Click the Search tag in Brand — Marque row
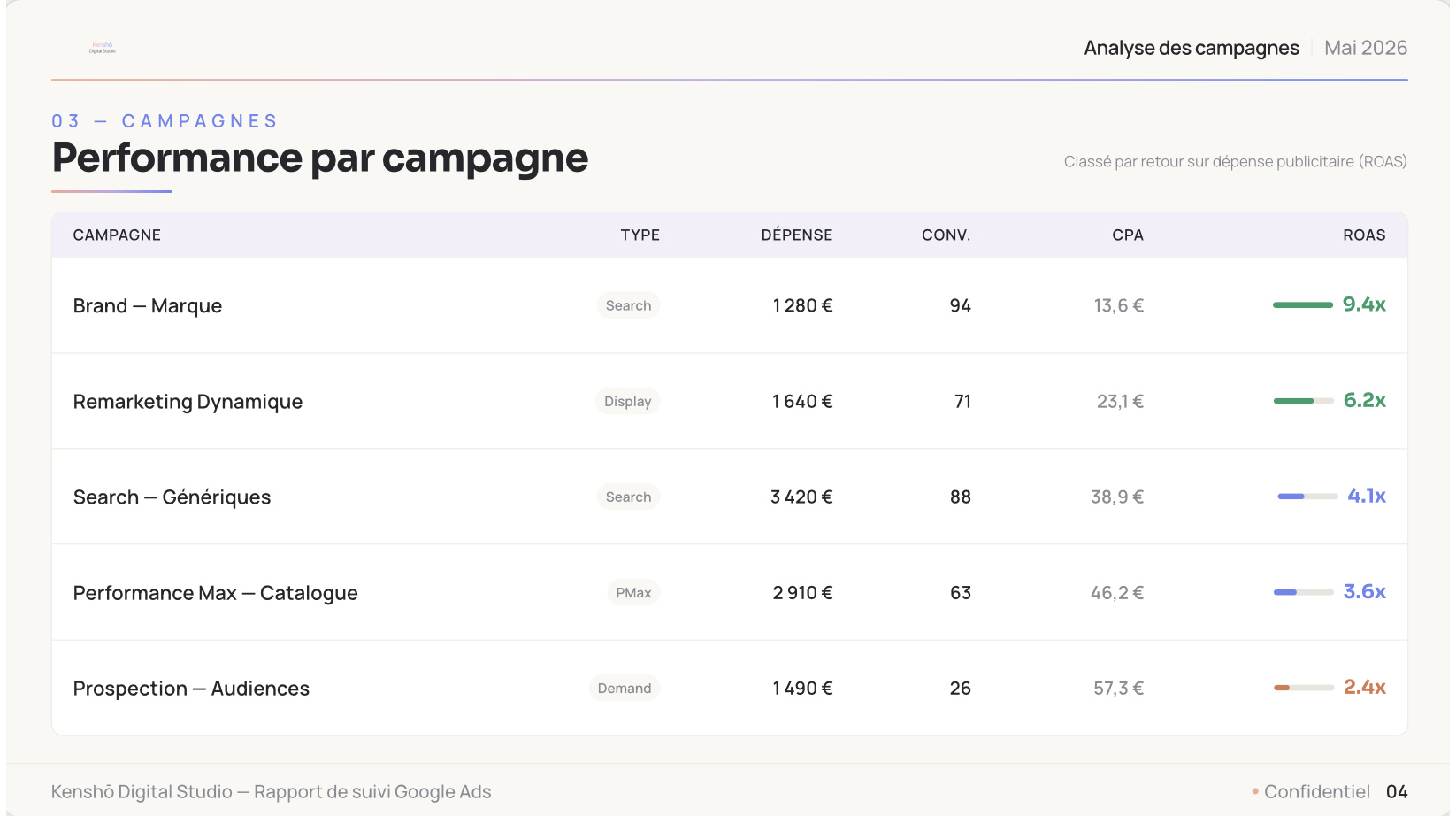The image size is (1456, 816). pos(628,305)
